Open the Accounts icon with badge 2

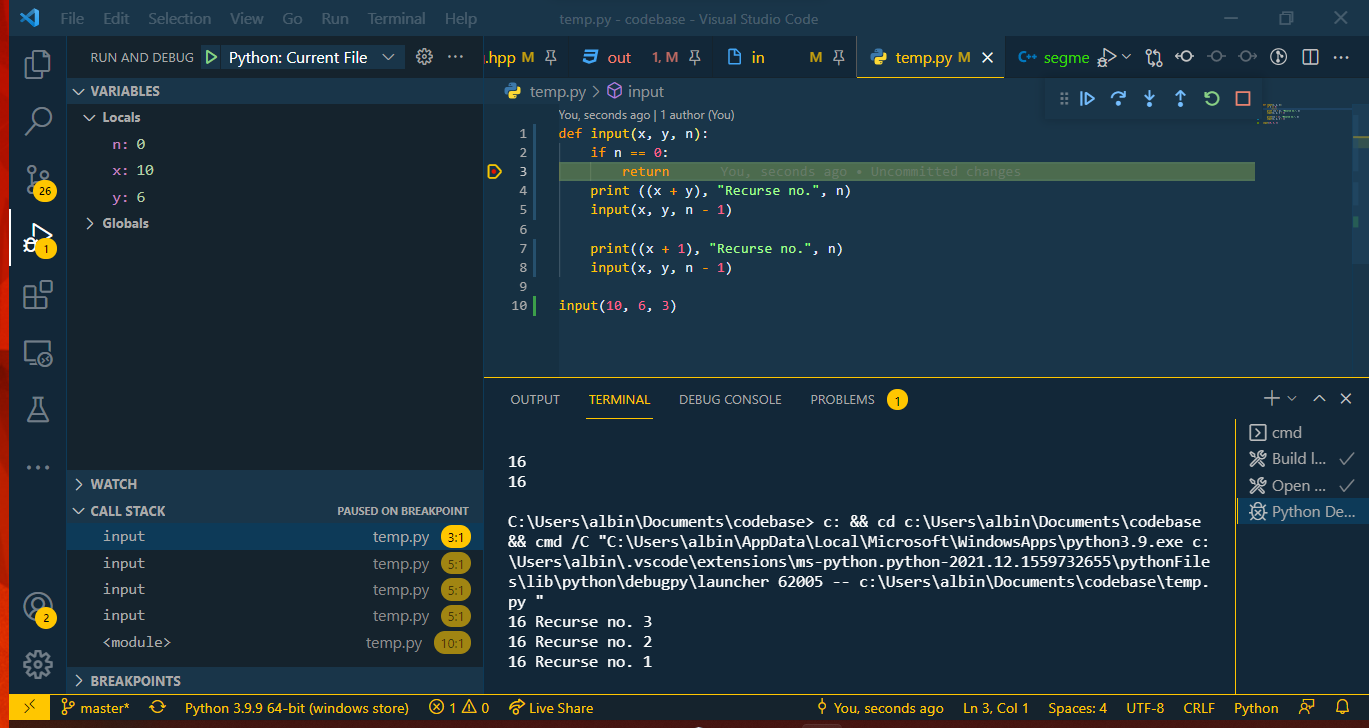tap(38, 608)
